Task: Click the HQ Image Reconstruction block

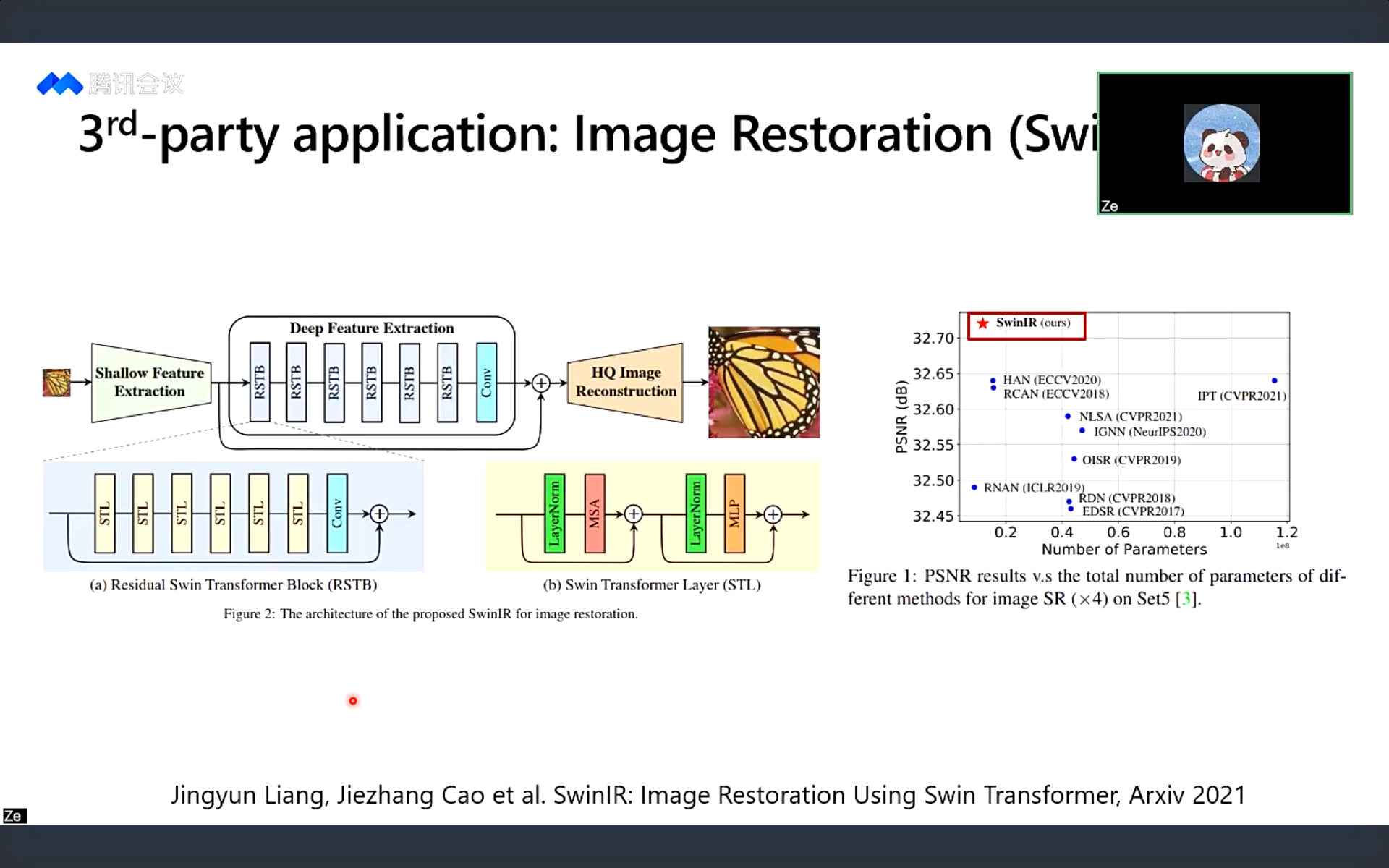Action: pyautogui.click(x=626, y=382)
